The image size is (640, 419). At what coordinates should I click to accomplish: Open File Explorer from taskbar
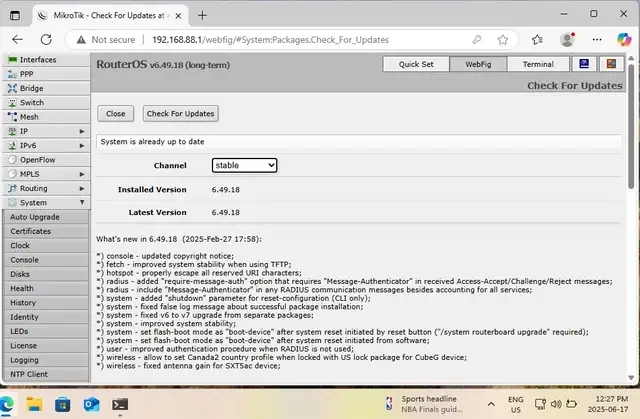pyautogui.click(x=35, y=404)
